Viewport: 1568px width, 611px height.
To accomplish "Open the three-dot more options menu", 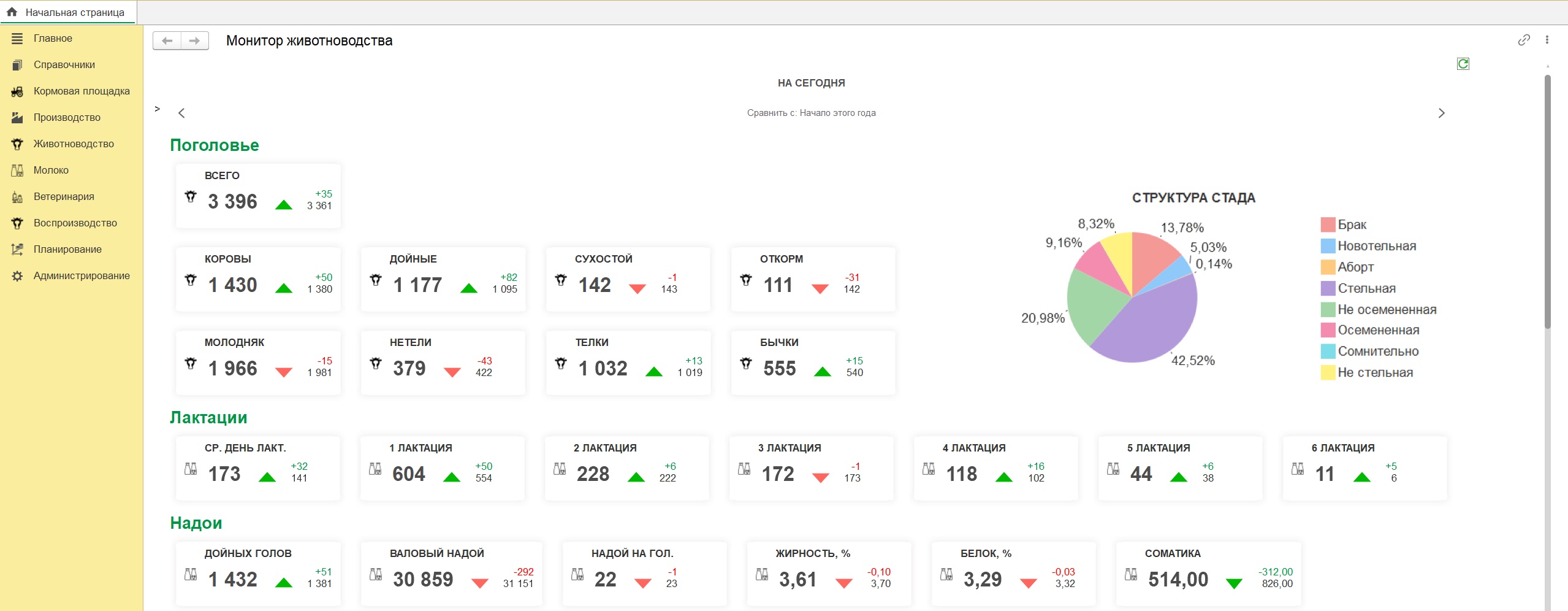I will pyautogui.click(x=1547, y=40).
